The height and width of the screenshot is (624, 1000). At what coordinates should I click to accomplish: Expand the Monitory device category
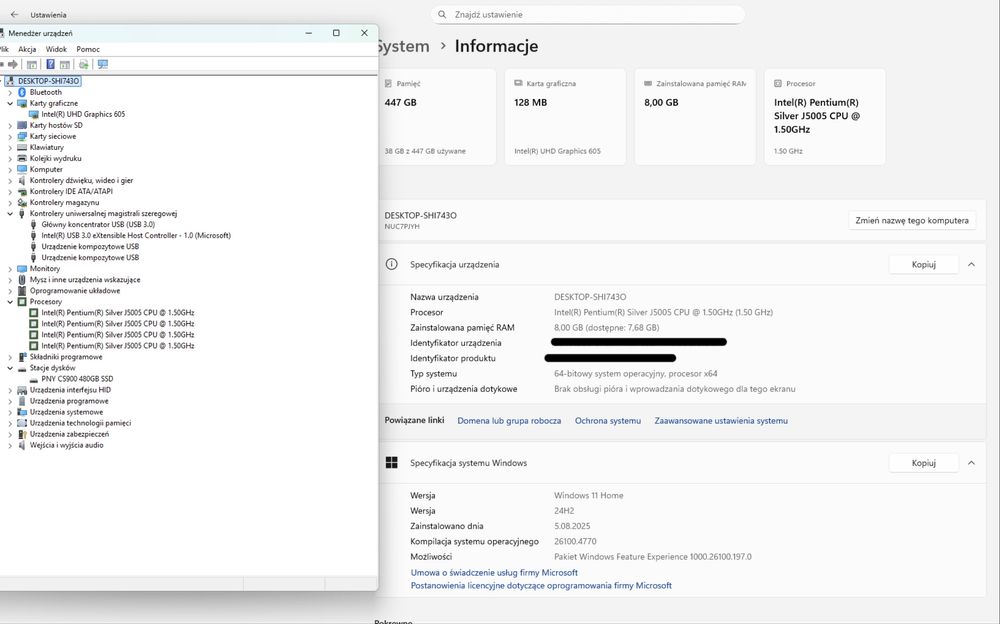10,268
